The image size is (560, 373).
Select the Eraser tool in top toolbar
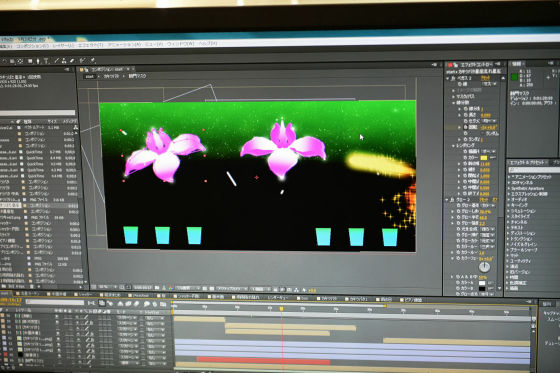[x=72, y=61]
